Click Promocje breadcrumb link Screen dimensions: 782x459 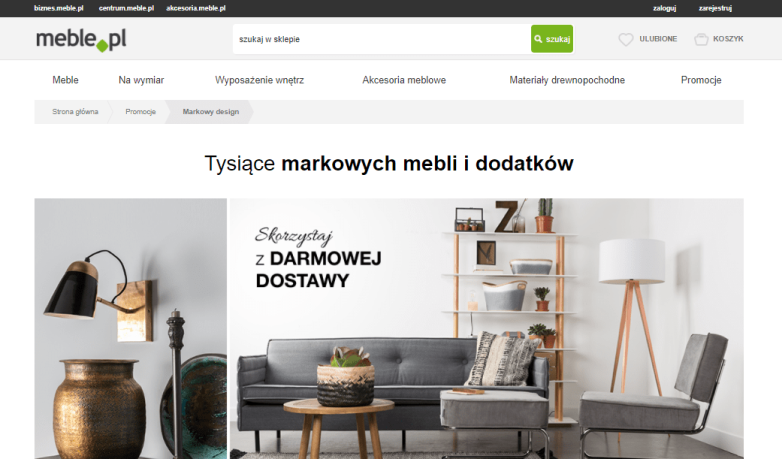(x=141, y=112)
